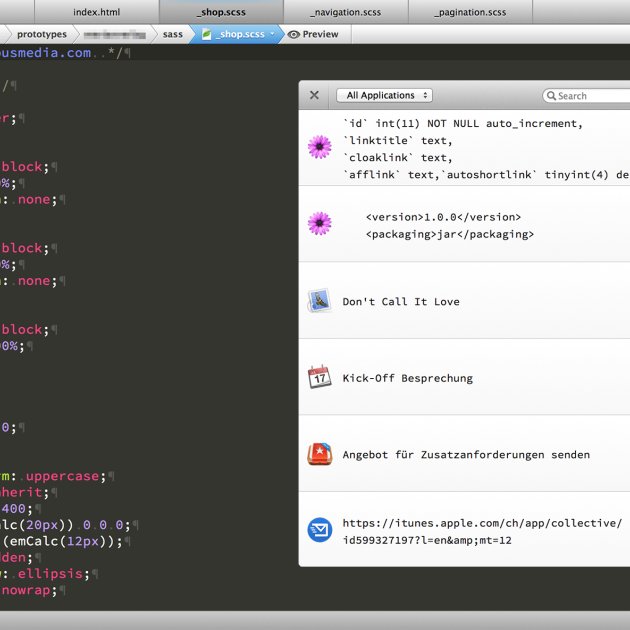Select the Angebot für Zusatzanforderungen senden entry
Viewport: 630px width, 630px height.
click(466, 455)
